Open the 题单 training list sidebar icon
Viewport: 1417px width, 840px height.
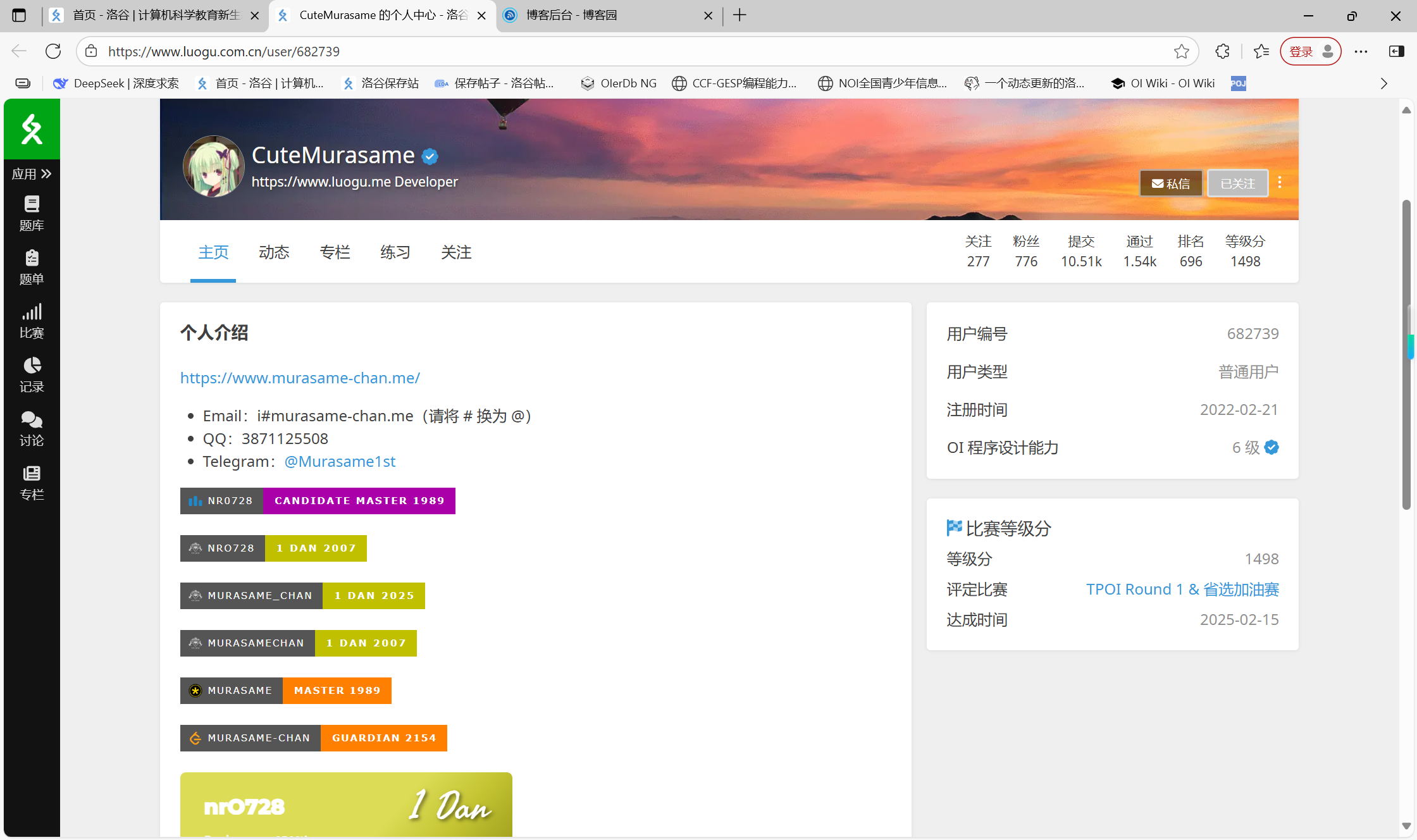32,267
